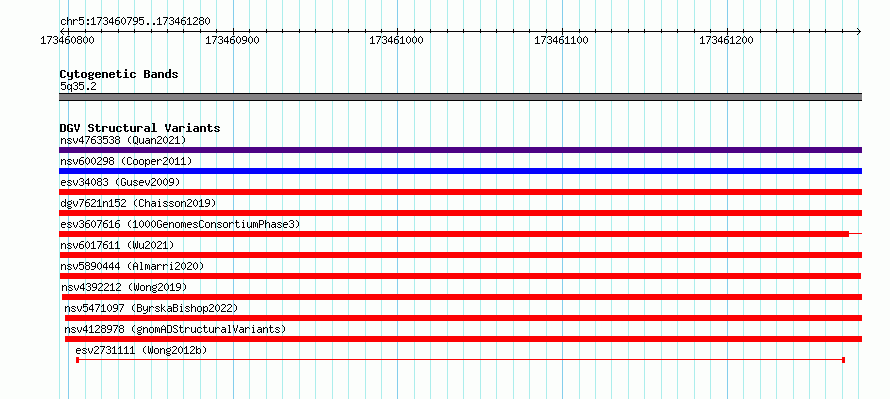Click the left arrowhead of the ruler
Screen dimensions: 890x399
click(62, 31)
